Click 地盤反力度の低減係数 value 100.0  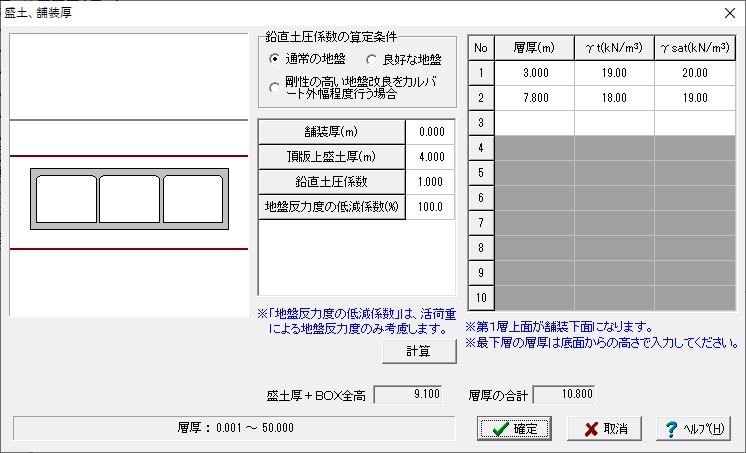click(431, 207)
